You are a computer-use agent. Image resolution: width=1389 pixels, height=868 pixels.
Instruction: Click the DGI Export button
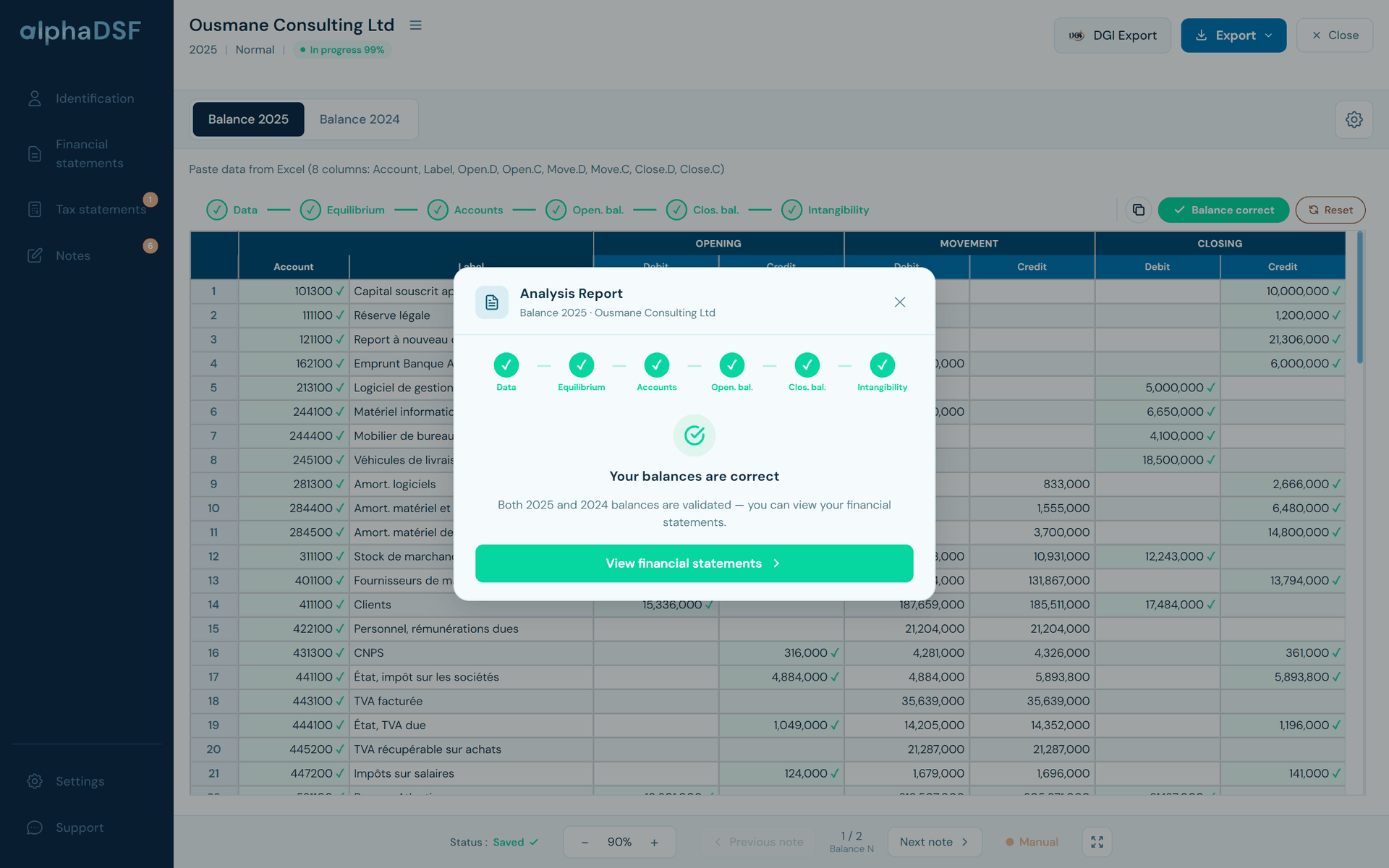(1112, 35)
